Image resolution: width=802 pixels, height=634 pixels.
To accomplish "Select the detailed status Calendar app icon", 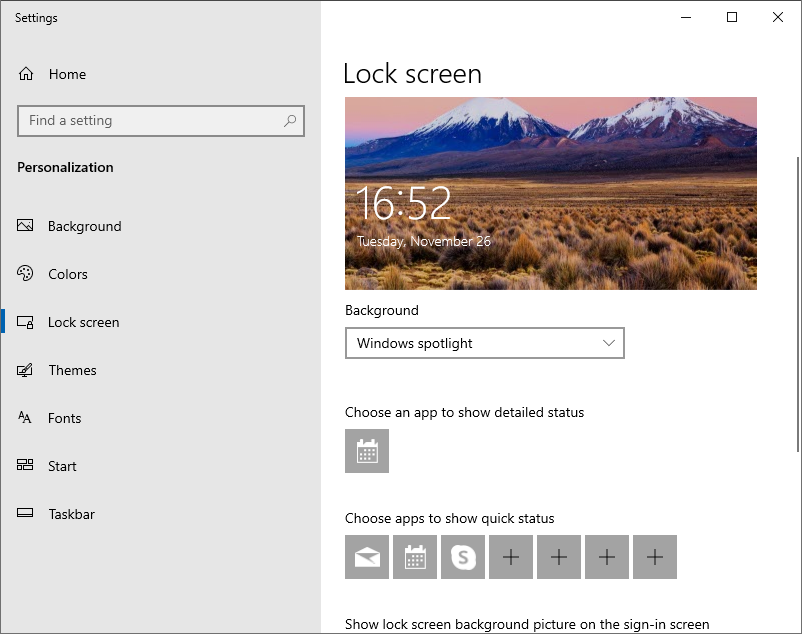I will pyautogui.click(x=367, y=451).
